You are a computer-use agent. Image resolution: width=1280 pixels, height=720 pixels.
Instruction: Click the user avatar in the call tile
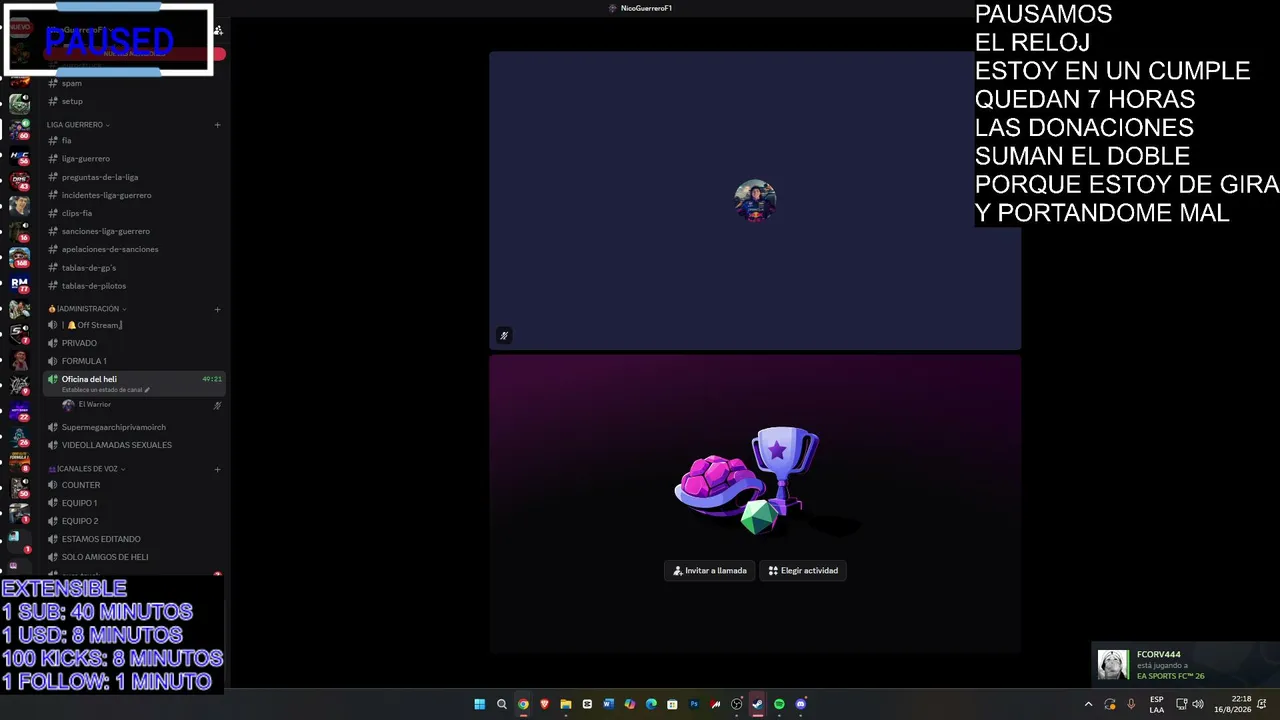pyautogui.click(x=755, y=201)
